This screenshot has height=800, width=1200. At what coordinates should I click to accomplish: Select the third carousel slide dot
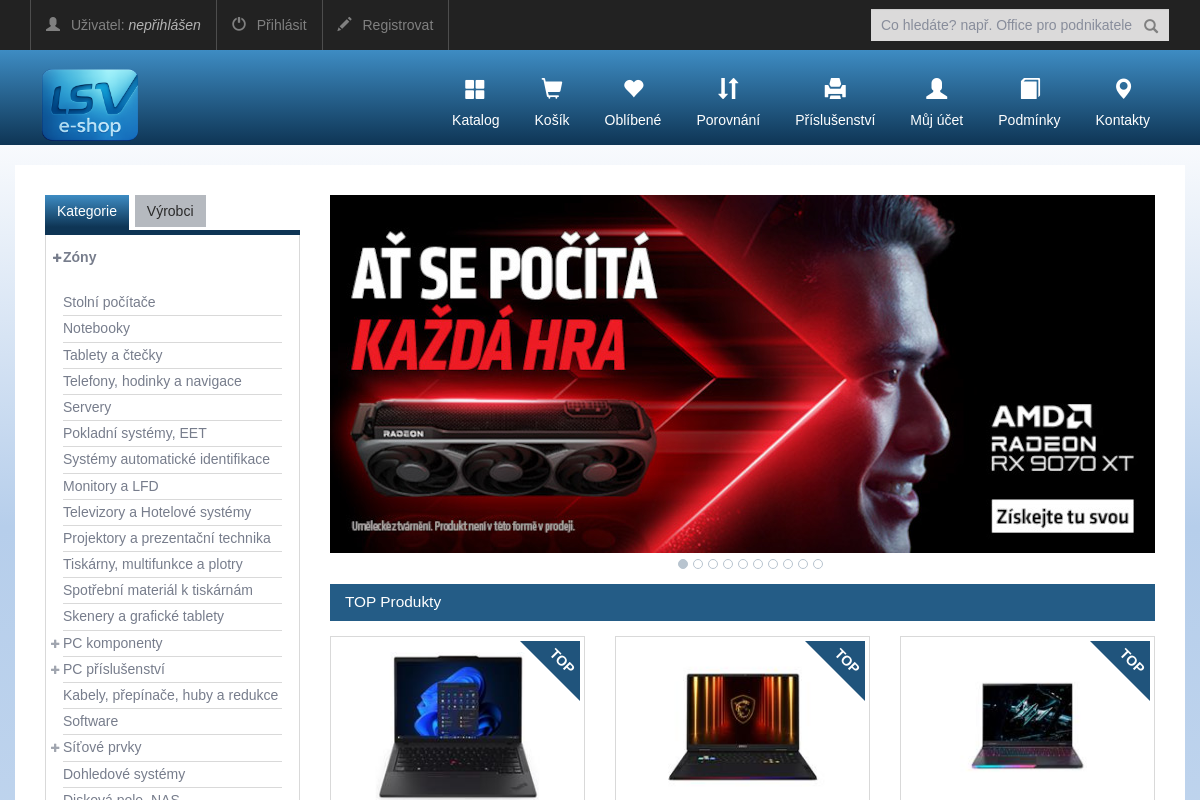[713, 564]
